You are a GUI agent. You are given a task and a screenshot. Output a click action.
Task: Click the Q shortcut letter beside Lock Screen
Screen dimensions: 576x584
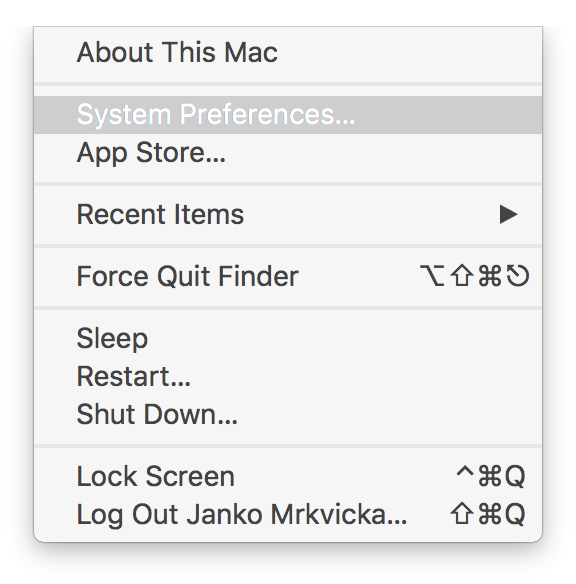[x=515, y=477]
